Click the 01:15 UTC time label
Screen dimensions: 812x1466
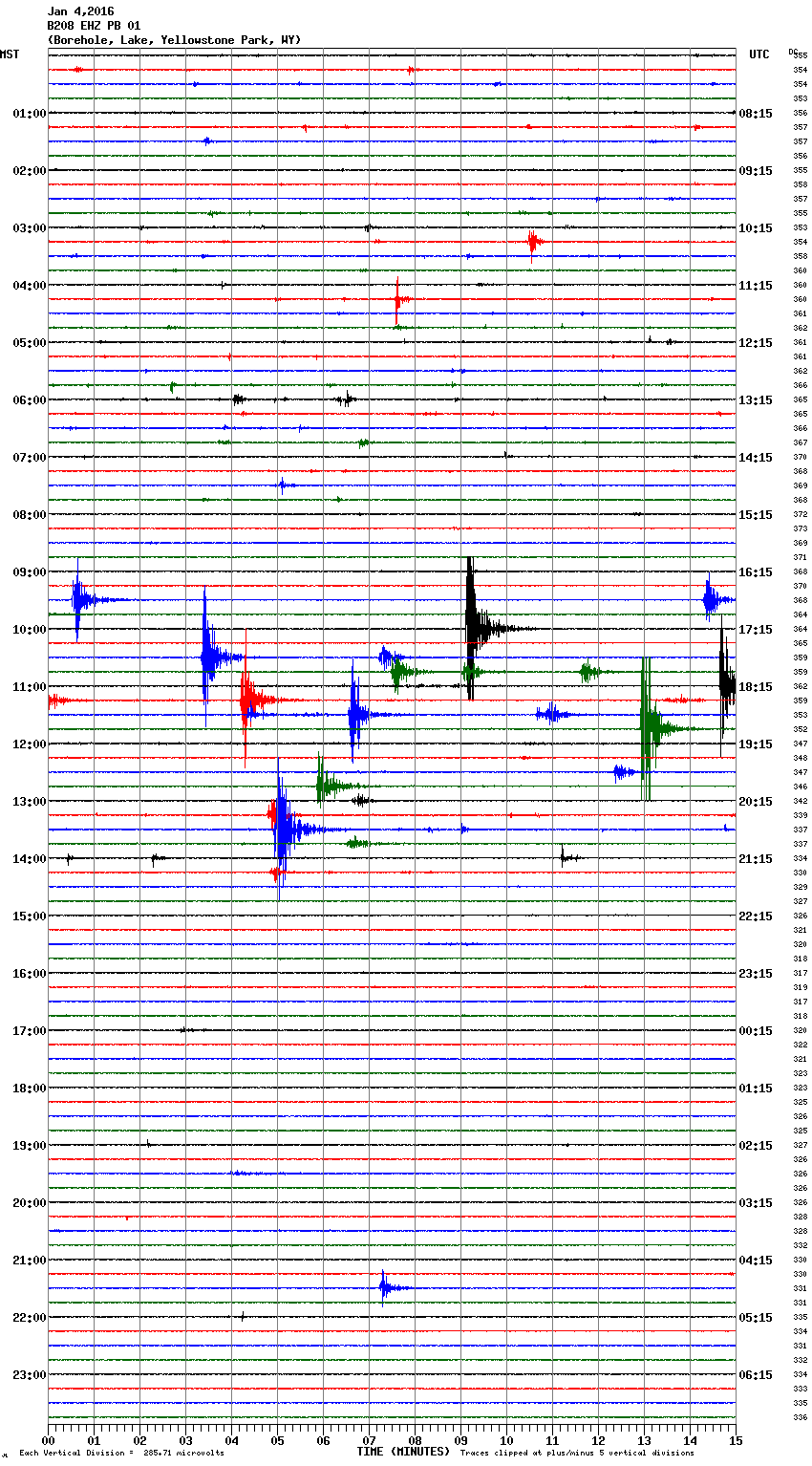click(x=756, y=1089)
